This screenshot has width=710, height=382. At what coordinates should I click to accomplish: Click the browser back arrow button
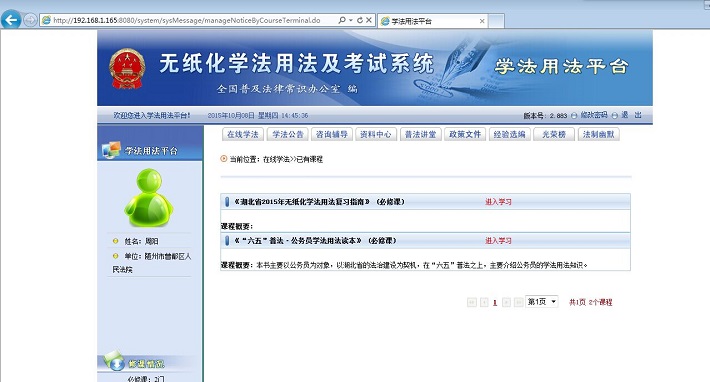coord(11,20)
